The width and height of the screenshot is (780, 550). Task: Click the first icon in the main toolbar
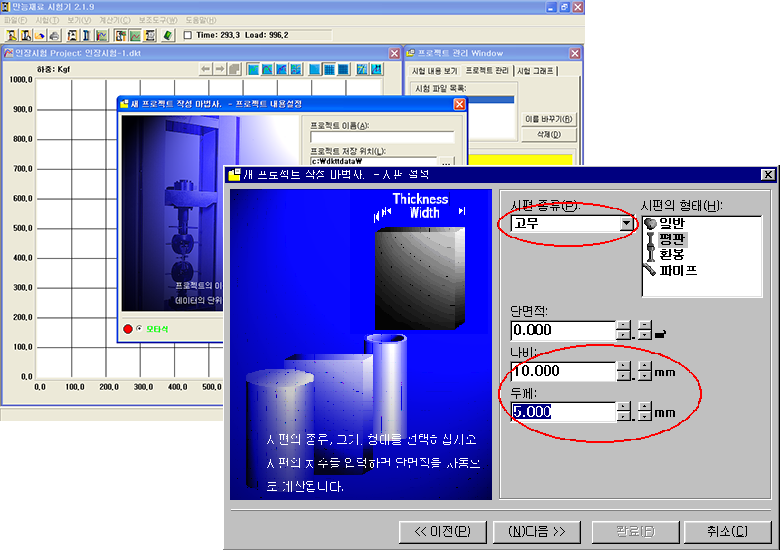click(x=10, y=35)
